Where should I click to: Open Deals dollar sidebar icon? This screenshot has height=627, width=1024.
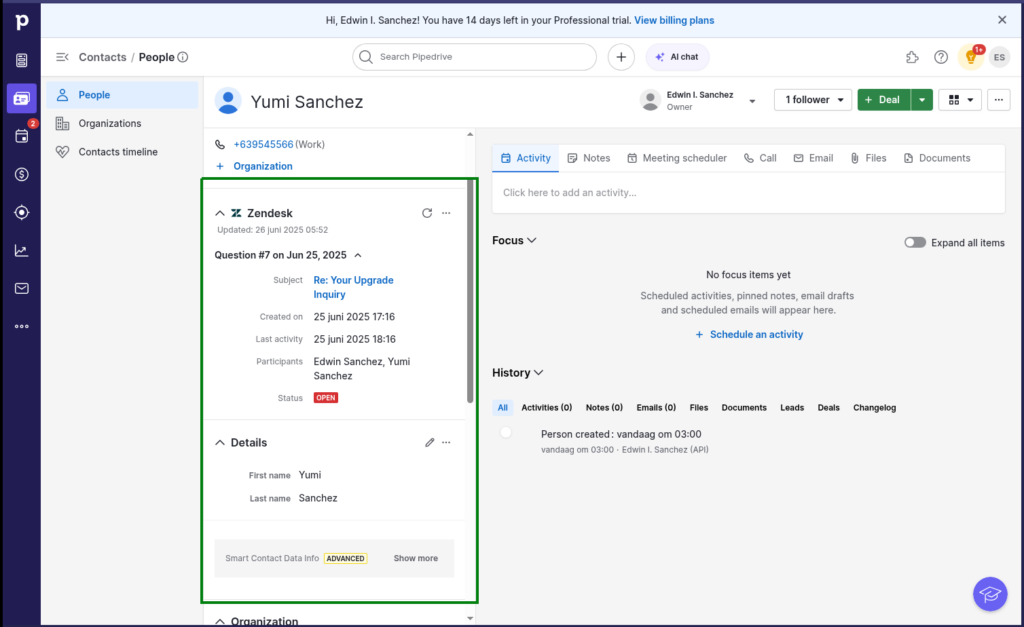[22, 174]
